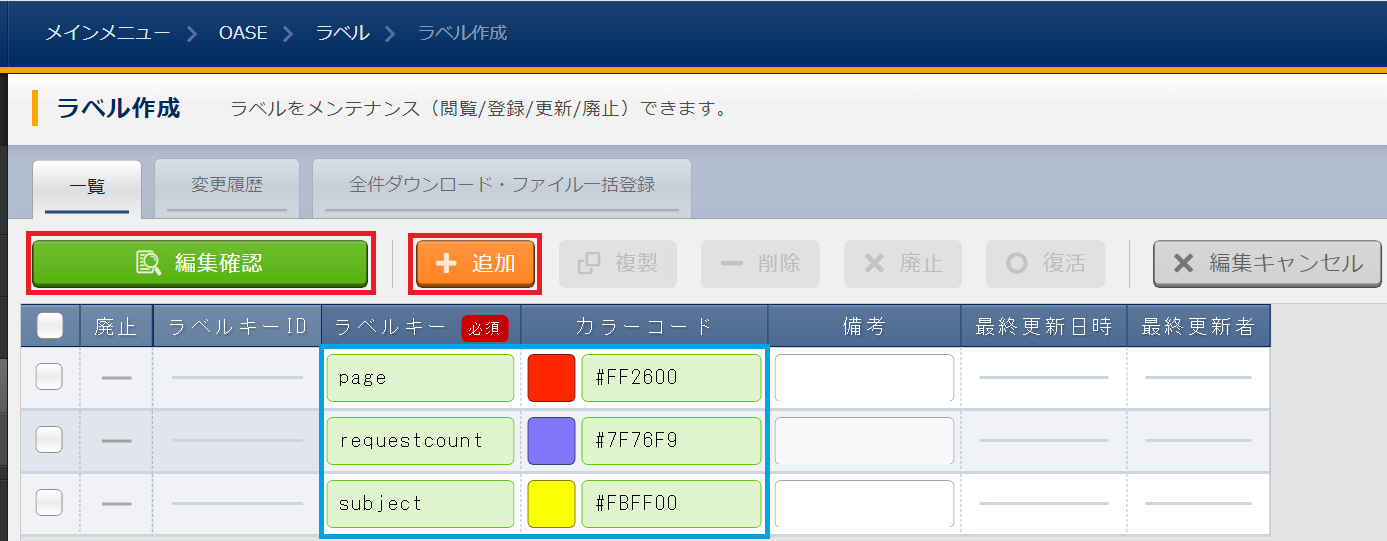Screen dimensions: 1387x541
Task: Select the requestcount row checkbox
Action: tap(49, 440)
